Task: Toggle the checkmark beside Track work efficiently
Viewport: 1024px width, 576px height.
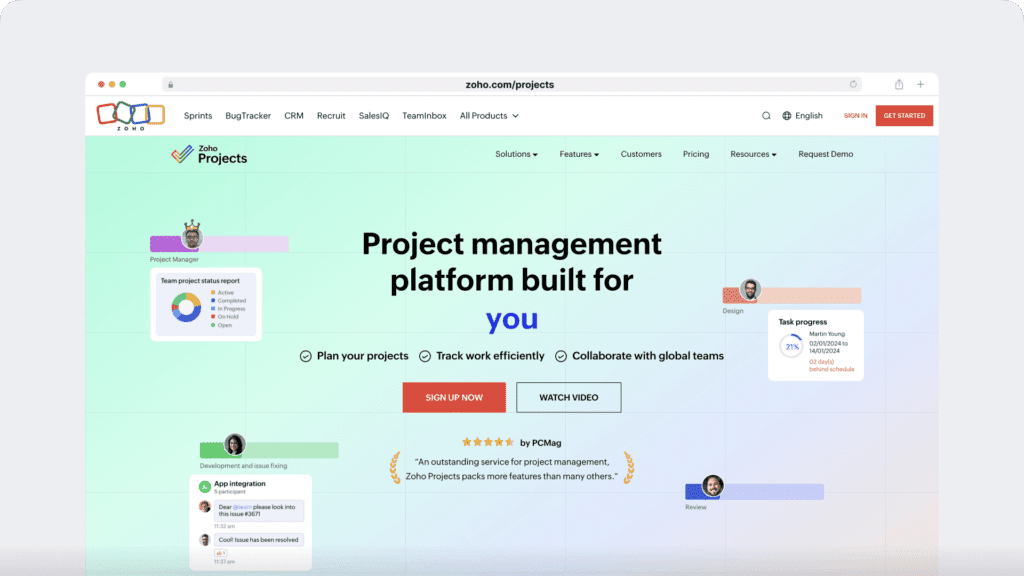Action: tap(427, 355)
